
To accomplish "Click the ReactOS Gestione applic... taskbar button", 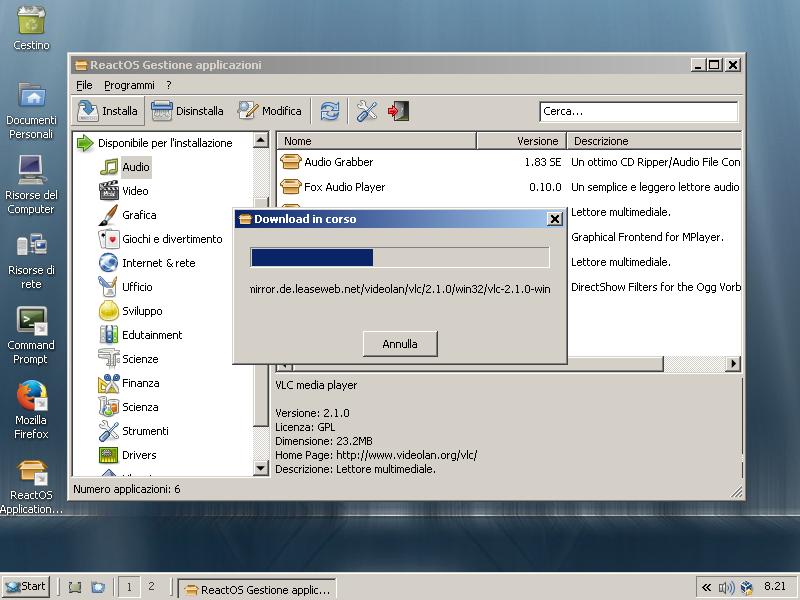I will tap(258, 589).
